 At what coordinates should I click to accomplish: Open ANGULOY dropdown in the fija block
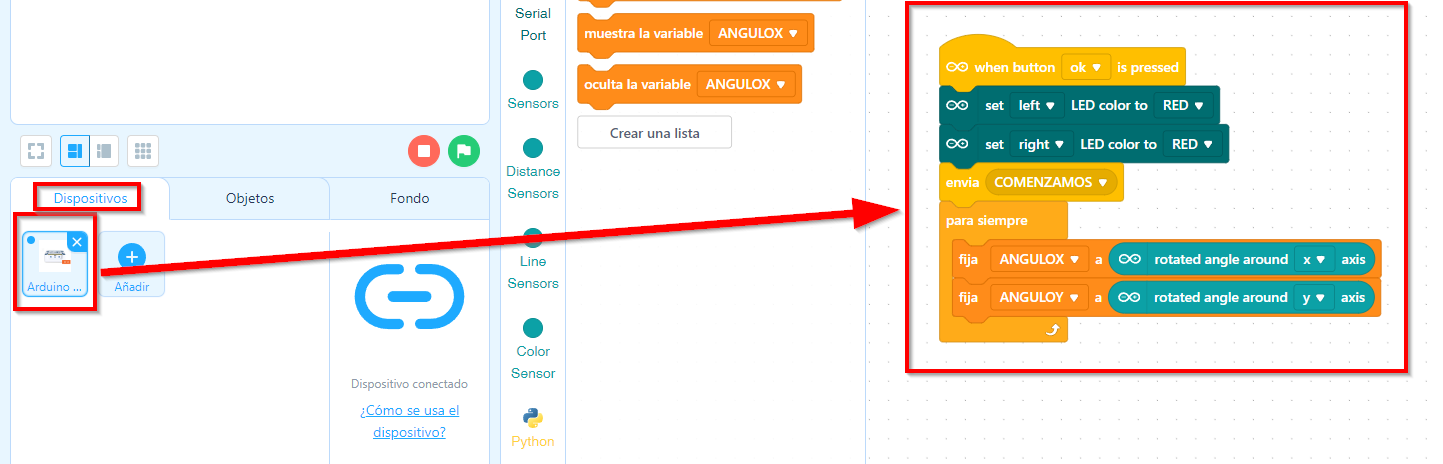click(x=1039, y=297)
